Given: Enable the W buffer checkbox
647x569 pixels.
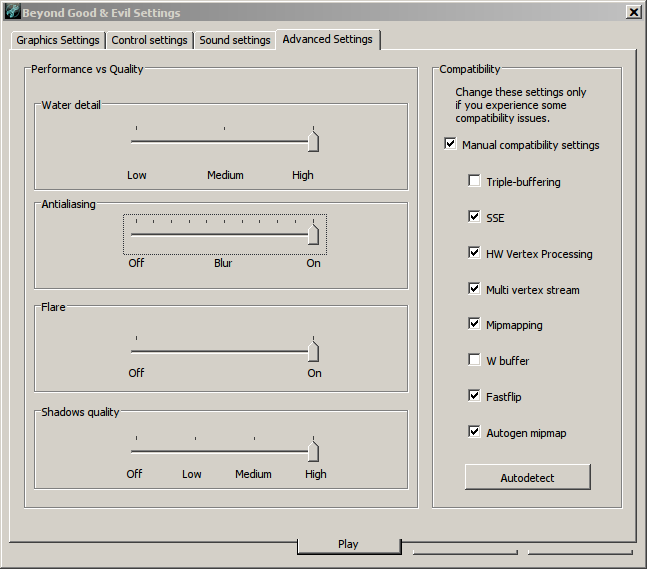Looking at the screenshot, I should click(475, 360).
